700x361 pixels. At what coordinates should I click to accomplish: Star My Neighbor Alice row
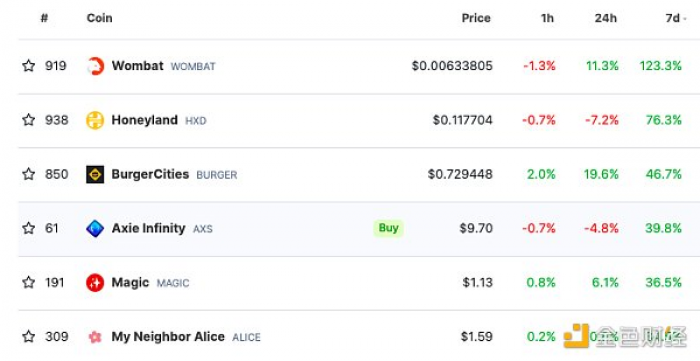tap(29, 336)
